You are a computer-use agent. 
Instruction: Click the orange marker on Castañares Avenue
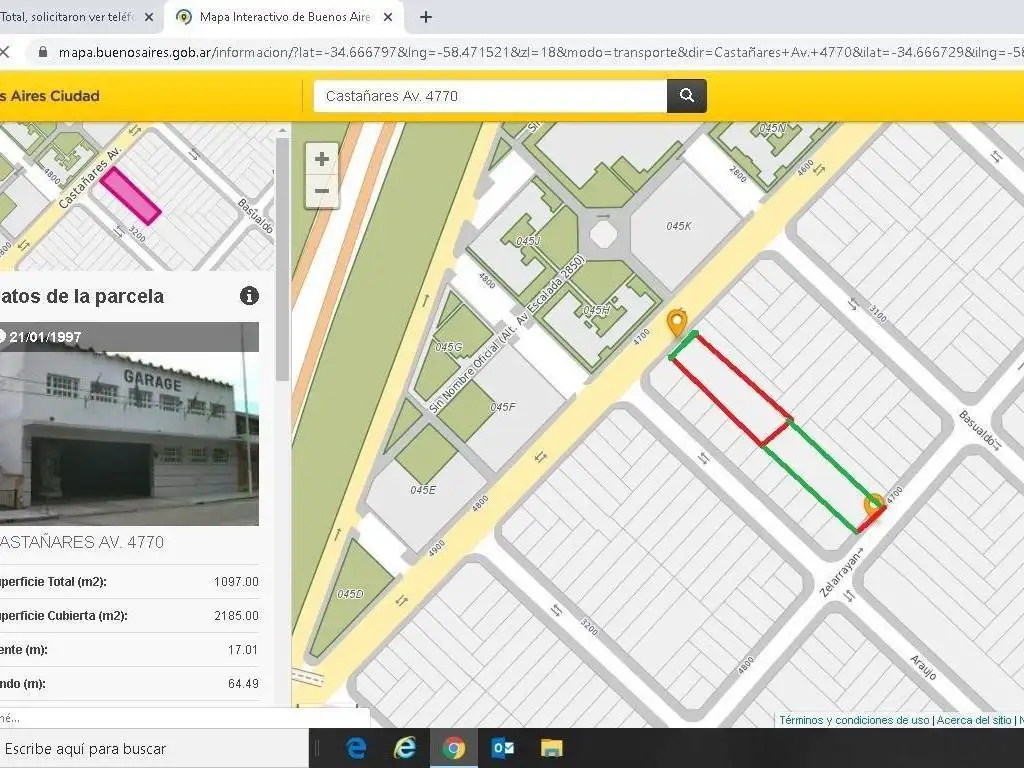[x=677, y=323]
